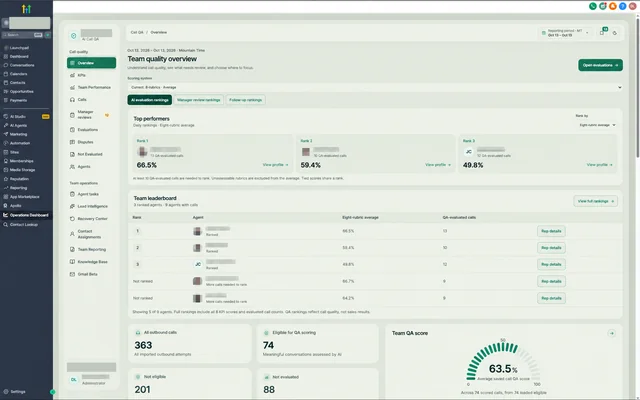The image size is (640, 400).
Task: Open Manager reviews menu item
Action: coord(91,115)
